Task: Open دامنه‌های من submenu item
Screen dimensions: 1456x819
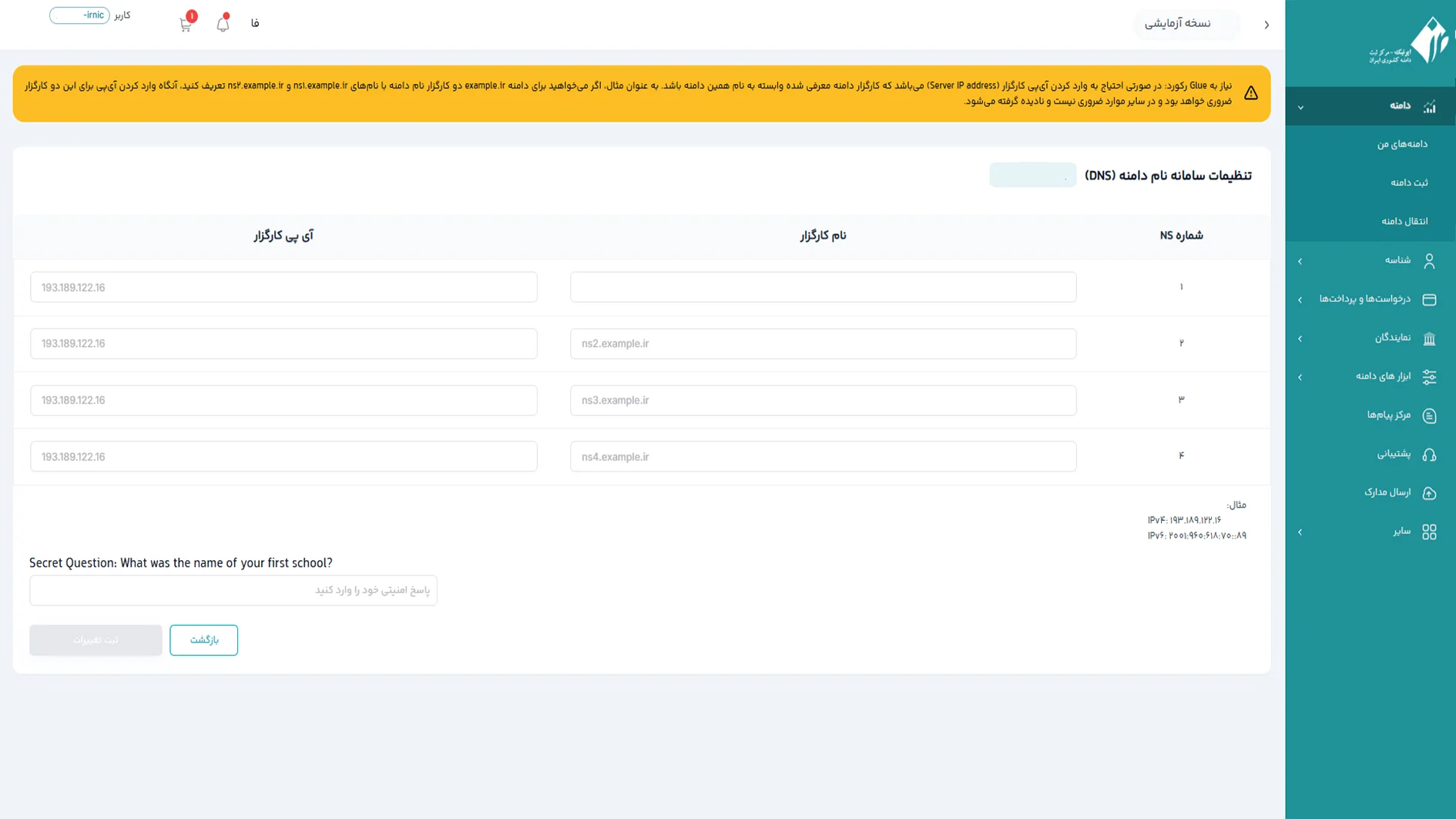Action: coord(1402,144)
